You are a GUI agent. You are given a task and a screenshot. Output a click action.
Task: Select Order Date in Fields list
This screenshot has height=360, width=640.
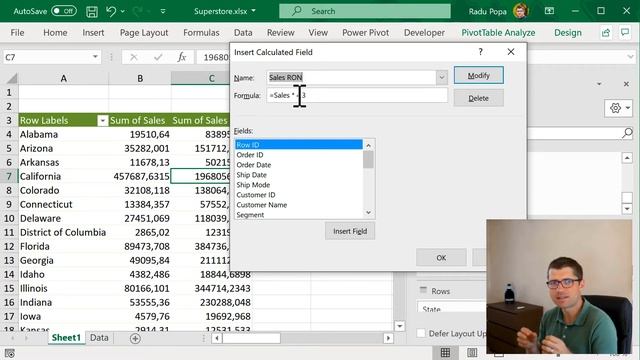click(x=298, y=165)
